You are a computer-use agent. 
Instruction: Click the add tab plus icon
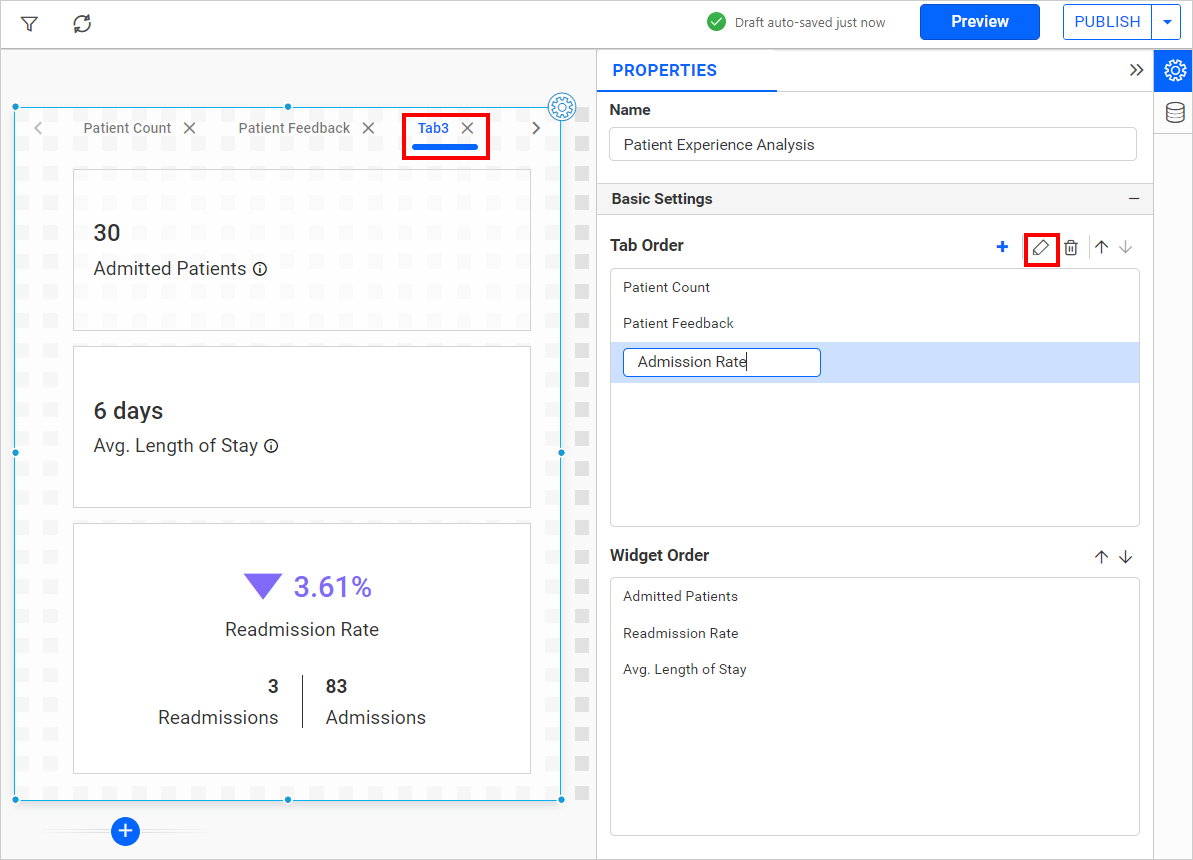pos(1002,247)
